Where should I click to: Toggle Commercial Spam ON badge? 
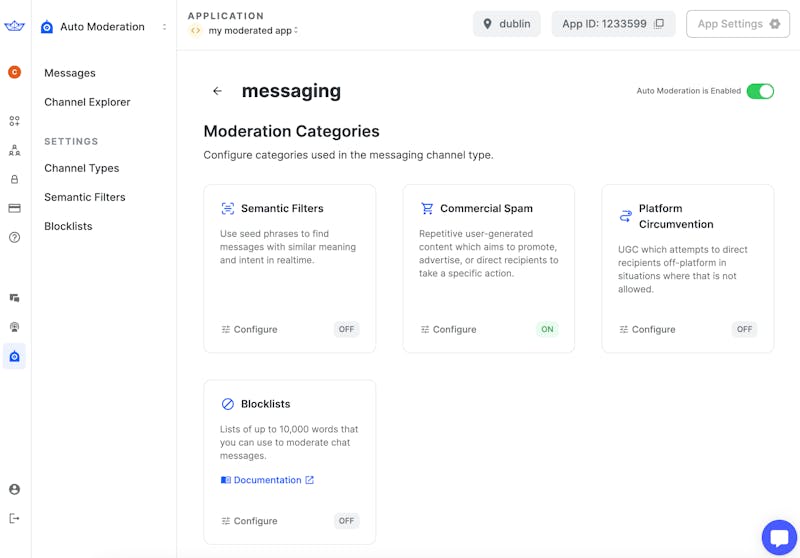547,329
